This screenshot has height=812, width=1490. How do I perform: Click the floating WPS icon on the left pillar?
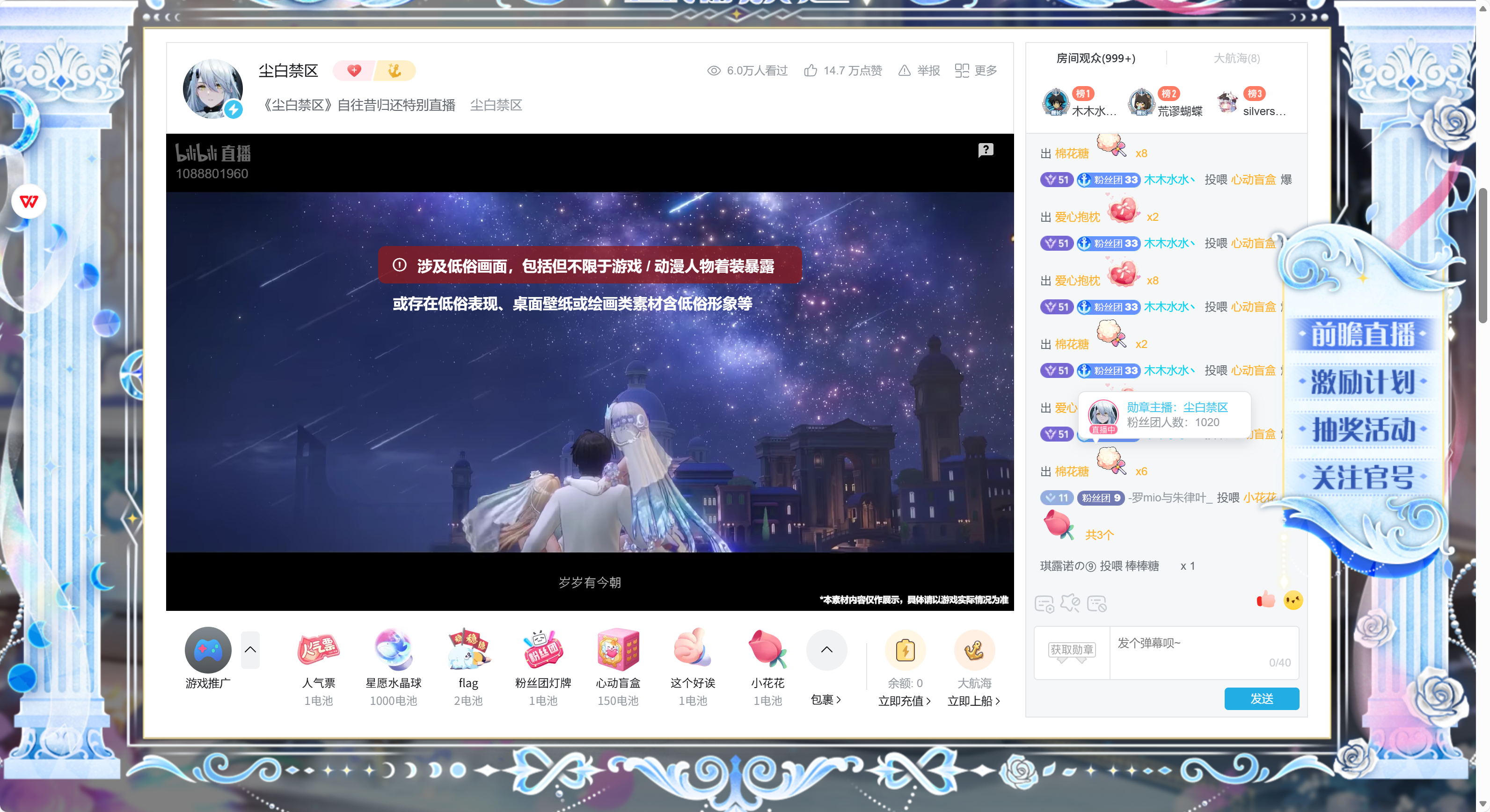tap(29, 201)
